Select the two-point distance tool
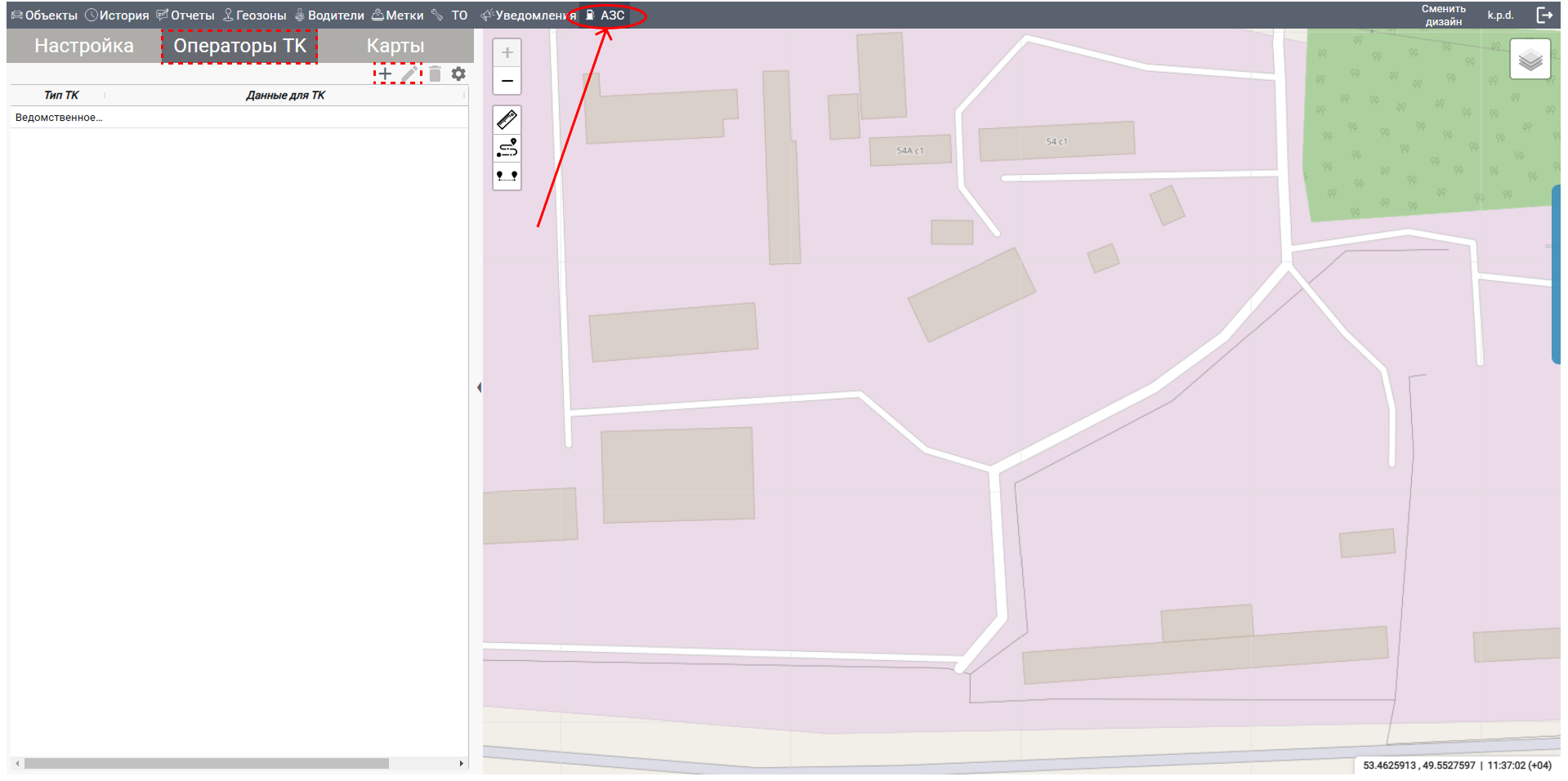Screen dimensions: 1568x781 tap(507, 176)
